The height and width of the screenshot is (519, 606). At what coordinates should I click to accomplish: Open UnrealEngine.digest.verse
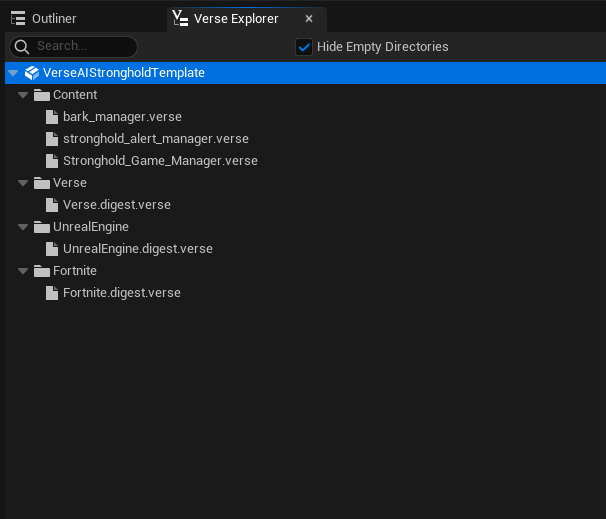(138, 249)
